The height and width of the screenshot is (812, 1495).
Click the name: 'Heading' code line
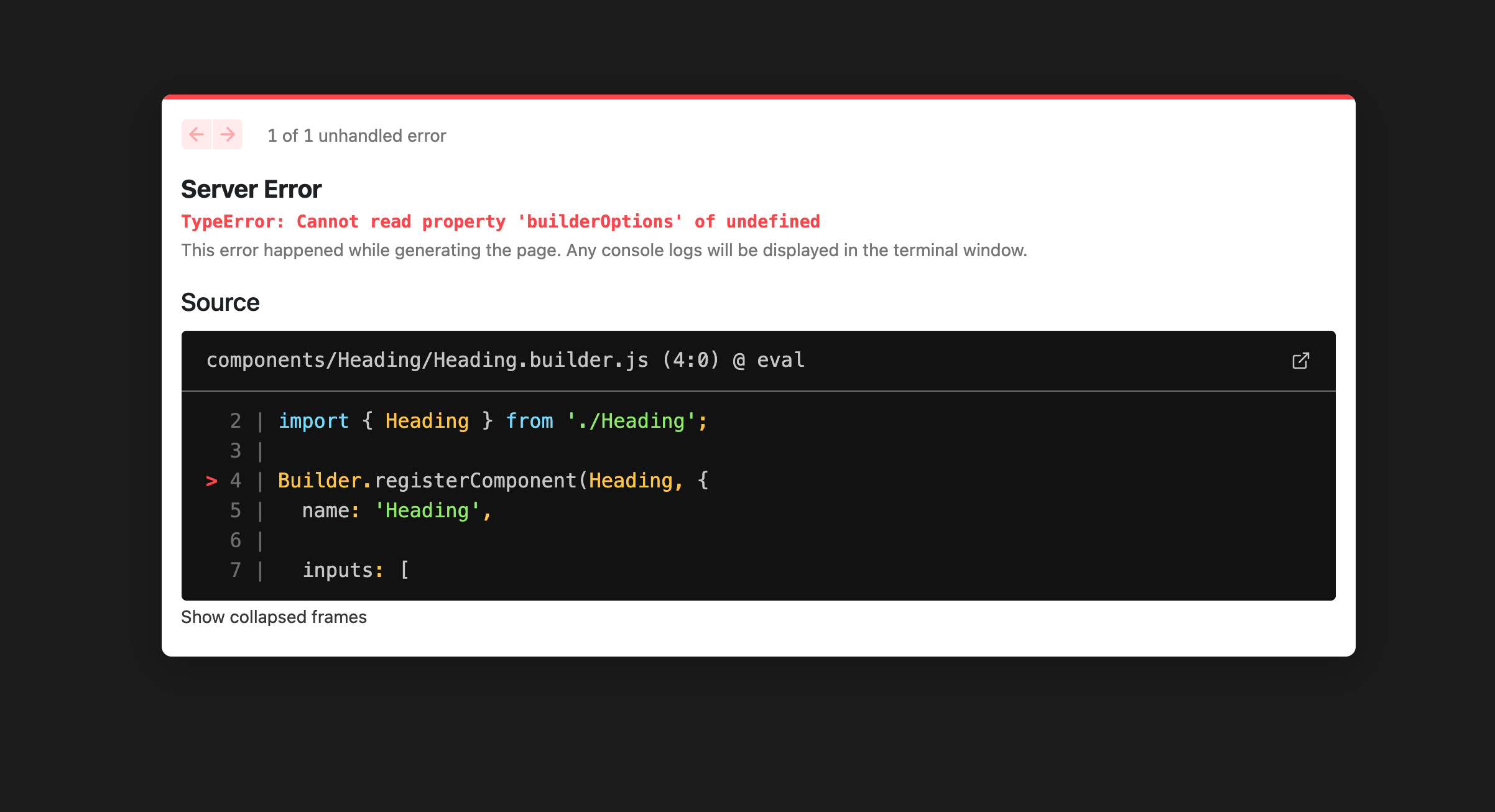pyautogui.click(x=397, y=510)
